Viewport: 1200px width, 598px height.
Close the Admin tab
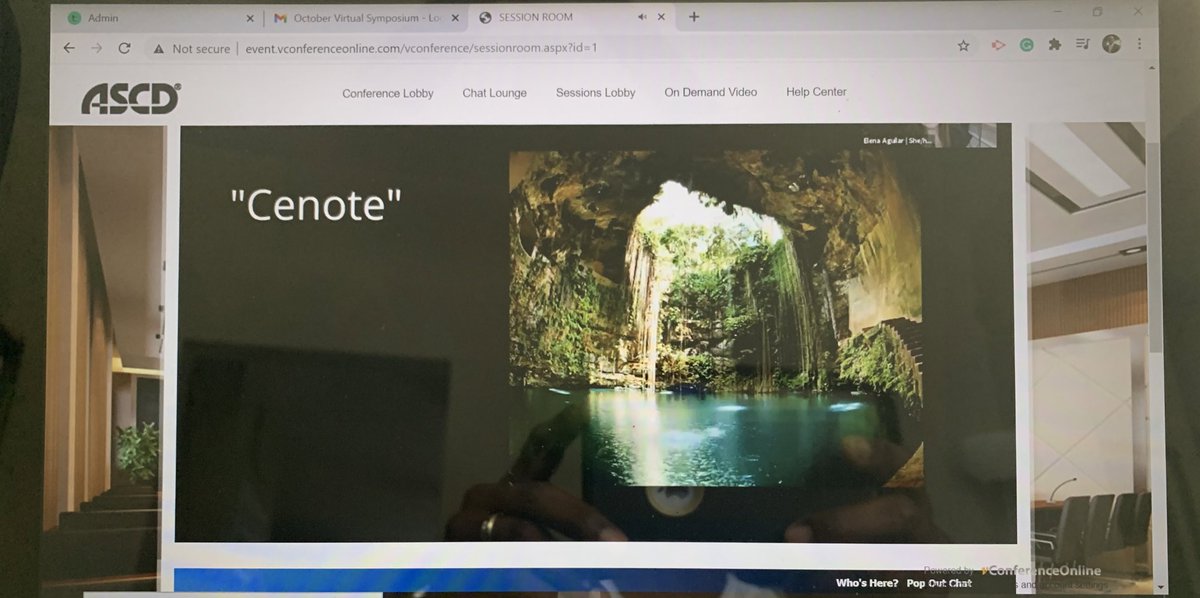pyautogui.click(x=249, y=18)
